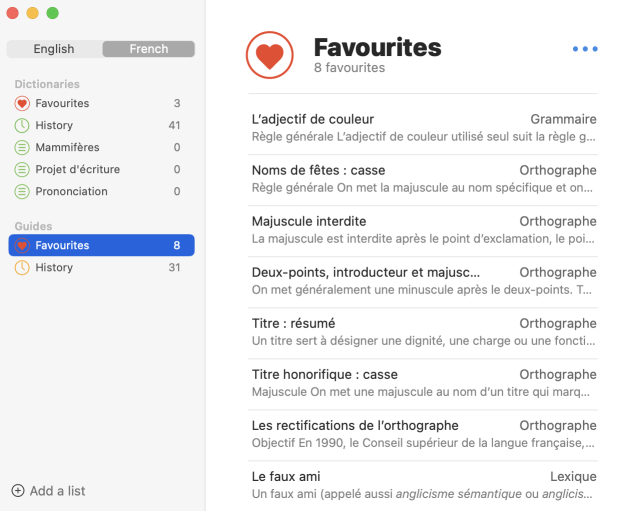
Task: Click the Prononciation list icon
Action: point(22,191)
